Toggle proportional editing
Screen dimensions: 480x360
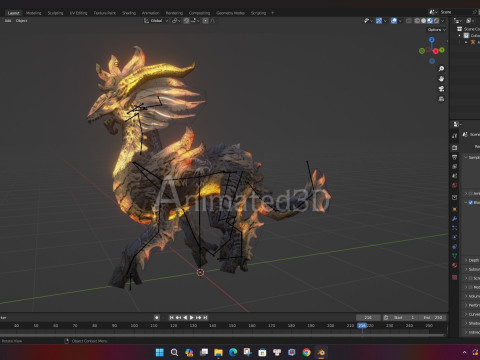(x=205, y=21)
